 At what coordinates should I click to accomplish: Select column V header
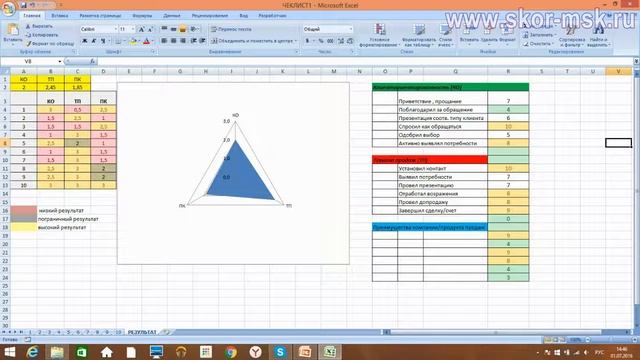[x=618, y=71]
